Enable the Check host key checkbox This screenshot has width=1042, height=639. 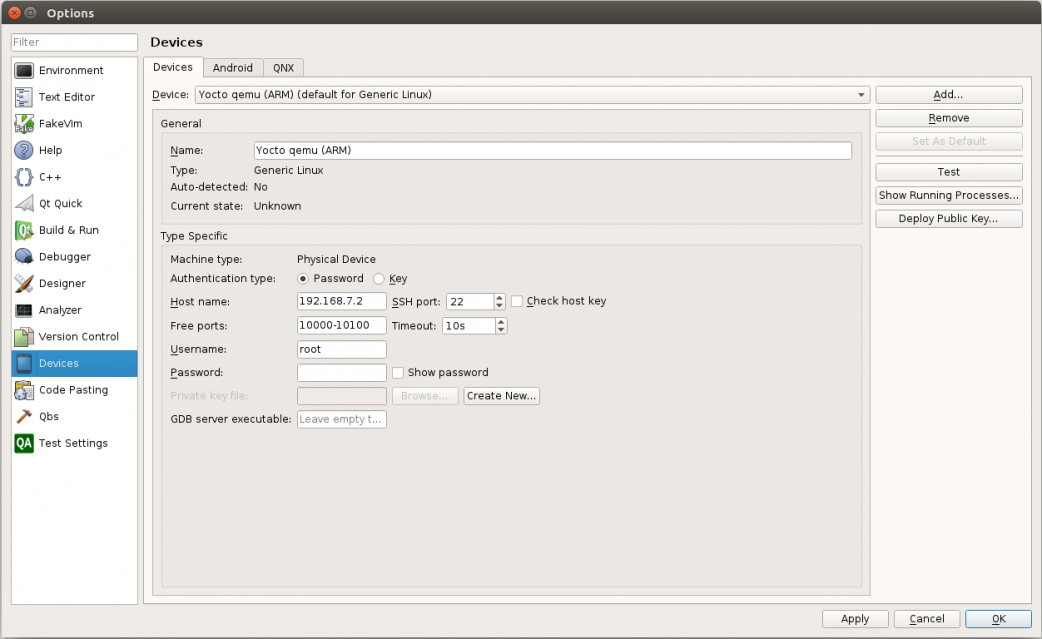tap(517, 301)
